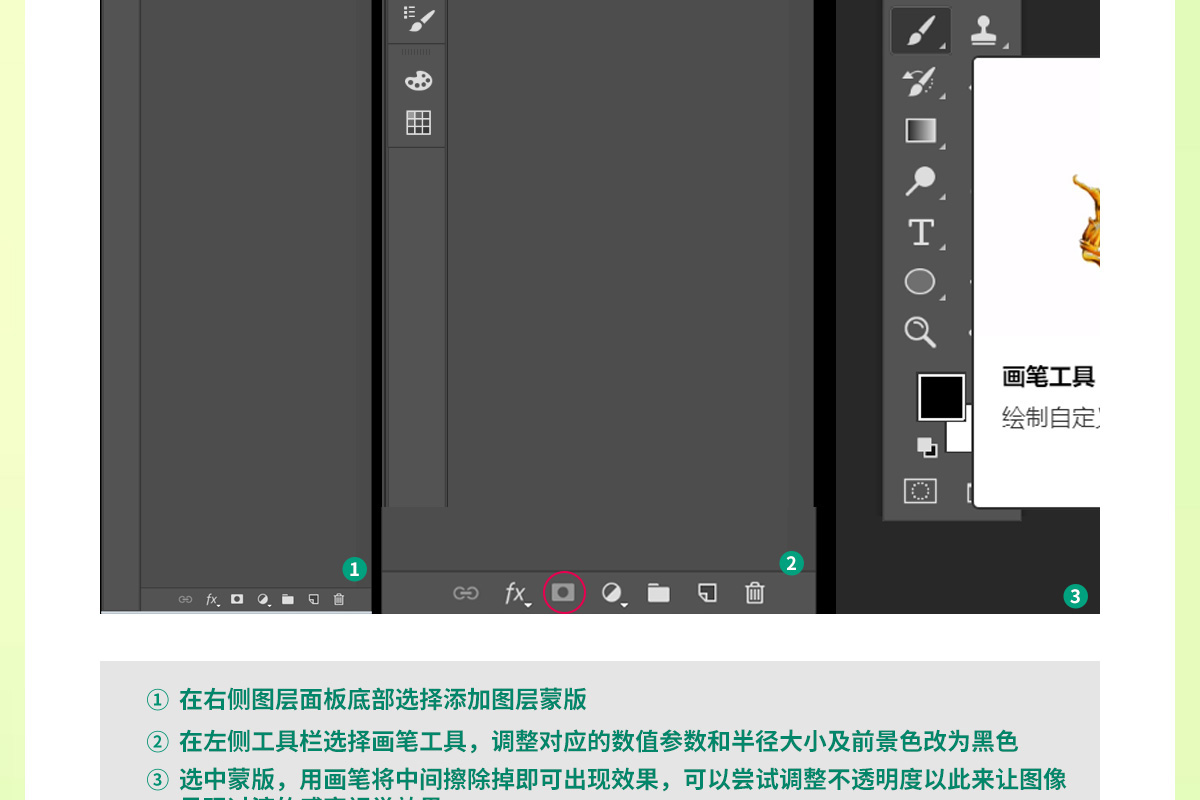
Task: Select the Brush tool in the toolbar
Action: pos(920,32)
